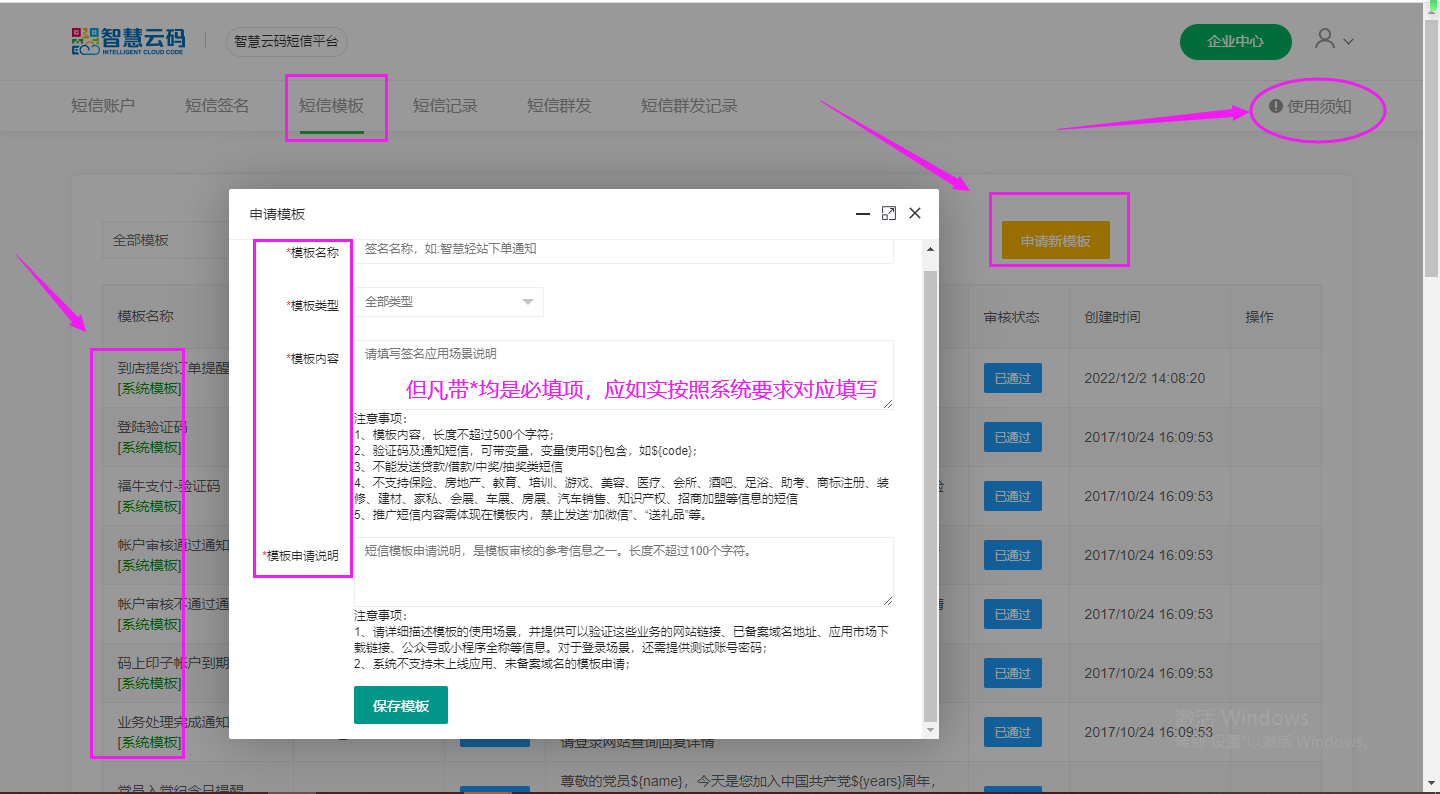Close the 申请模板 dialog

(914, 214)
